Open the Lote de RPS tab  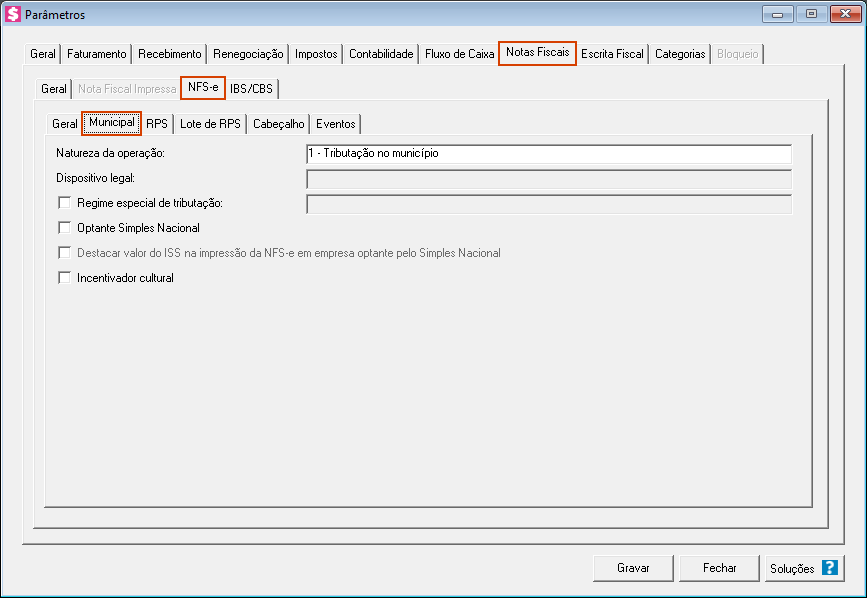[x=210, y=124]
